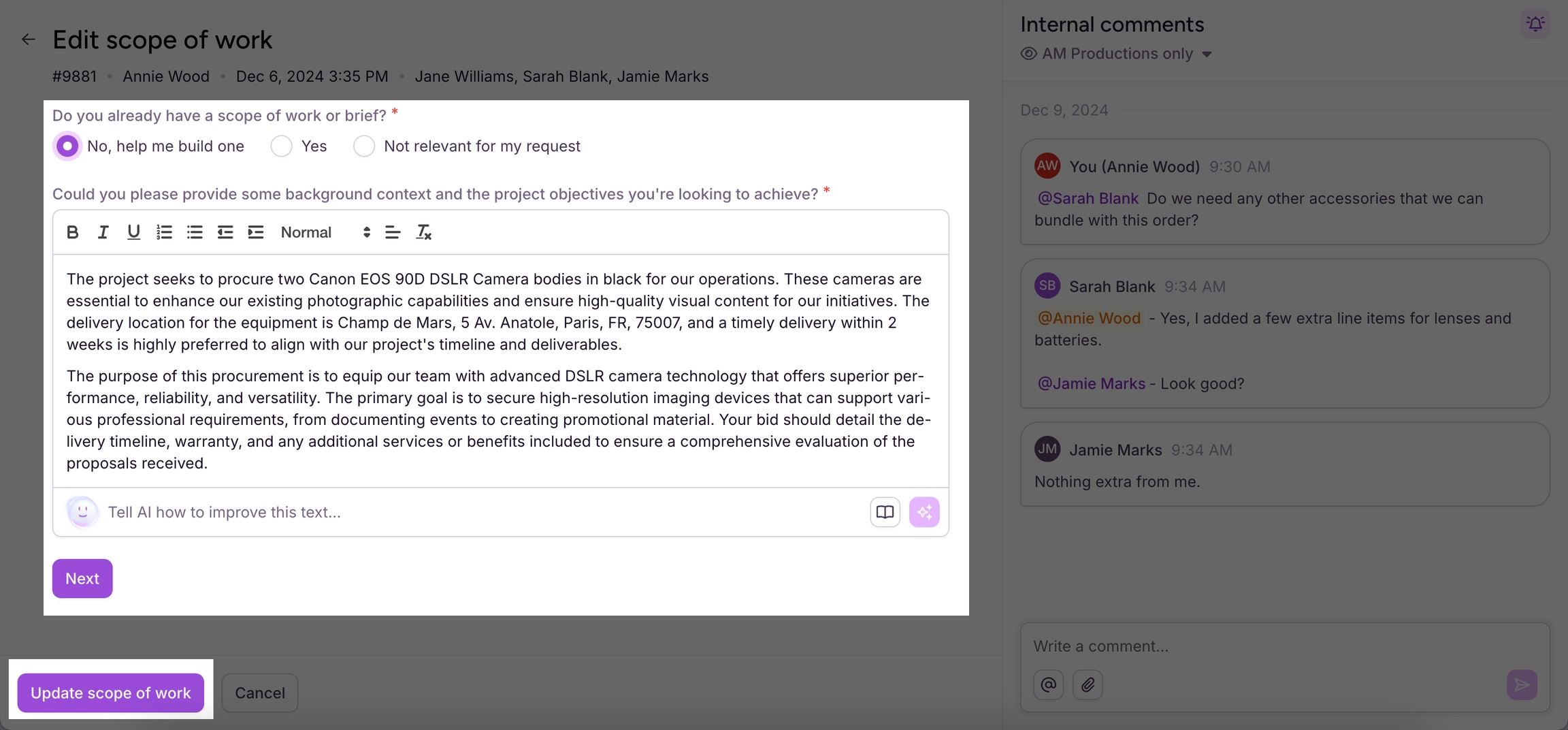
Task: Decrease the paragraph indent
Action: (225, 232)
